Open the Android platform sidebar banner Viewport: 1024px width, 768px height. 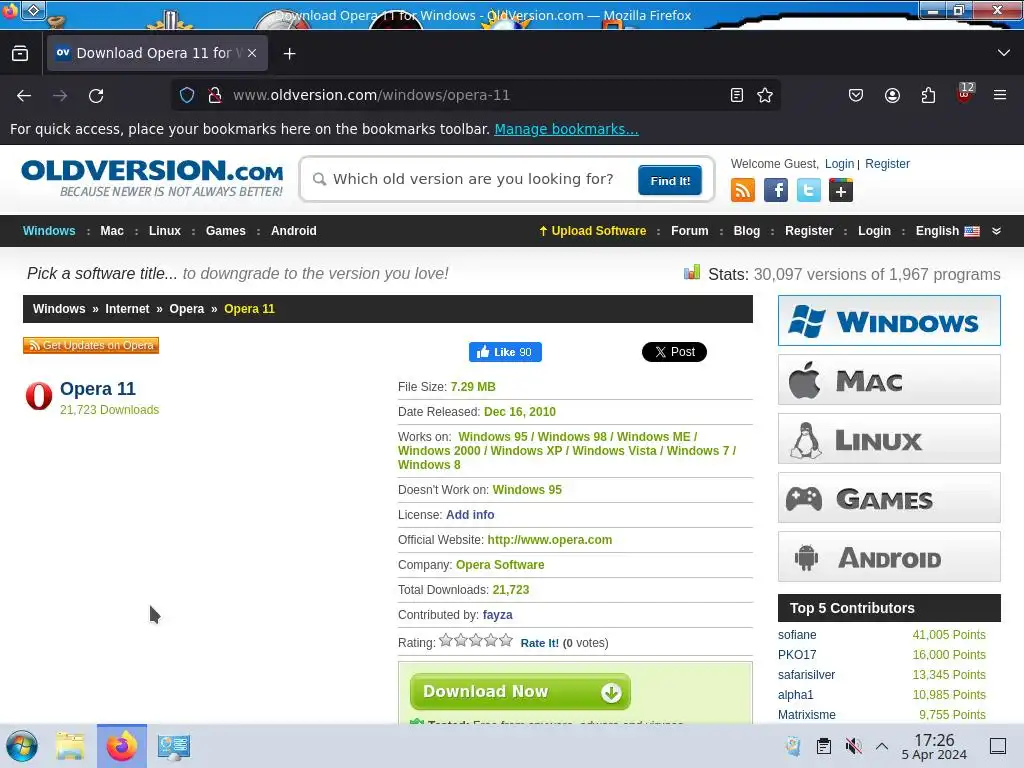[x=889, y=556]
